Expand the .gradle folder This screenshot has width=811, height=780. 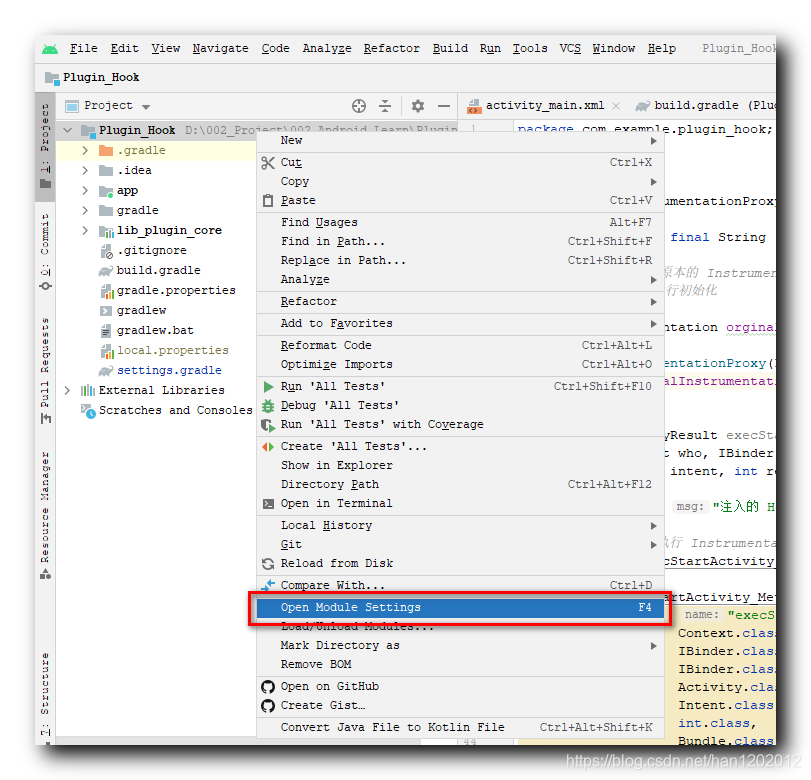85,151
